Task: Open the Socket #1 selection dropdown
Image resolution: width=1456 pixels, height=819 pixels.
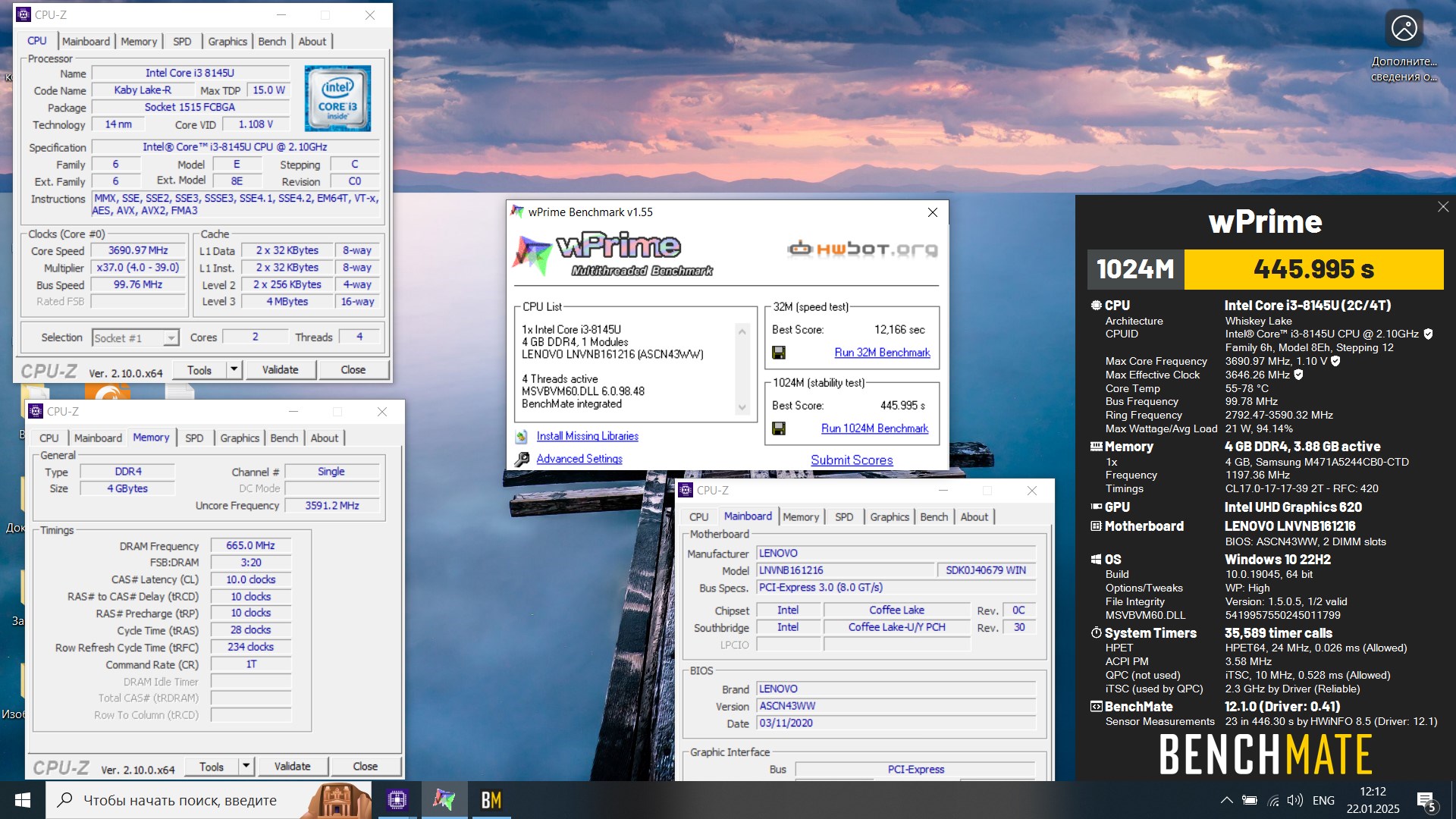Action: 171,338
